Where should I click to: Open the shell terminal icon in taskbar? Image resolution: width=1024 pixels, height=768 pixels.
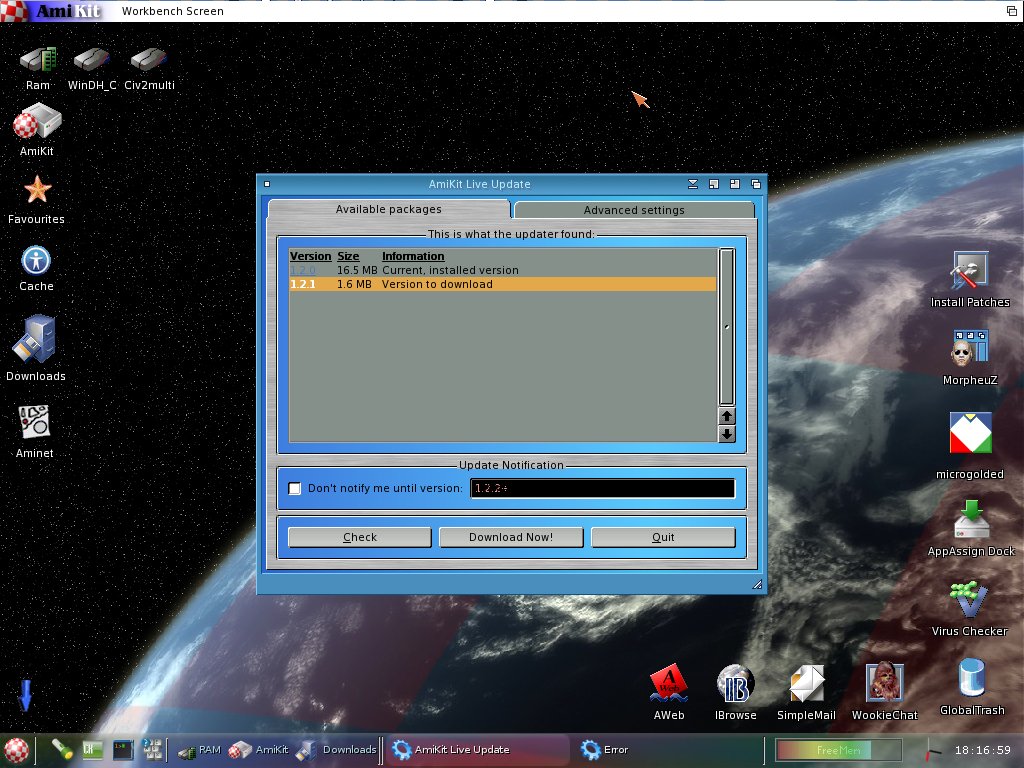[123, 749]
